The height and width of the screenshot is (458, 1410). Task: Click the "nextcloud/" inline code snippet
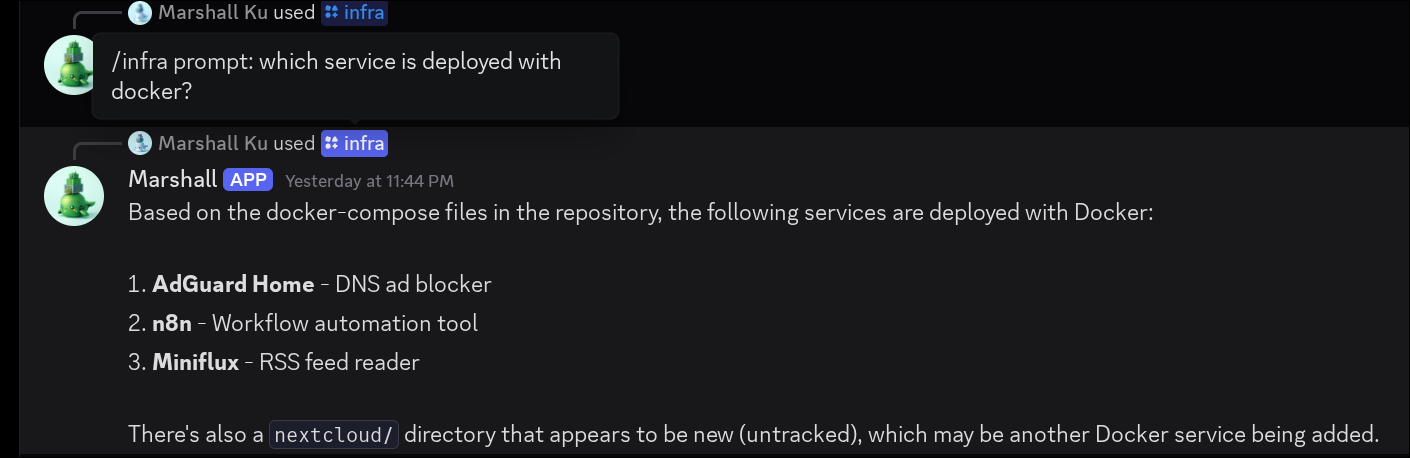point(334,435)
